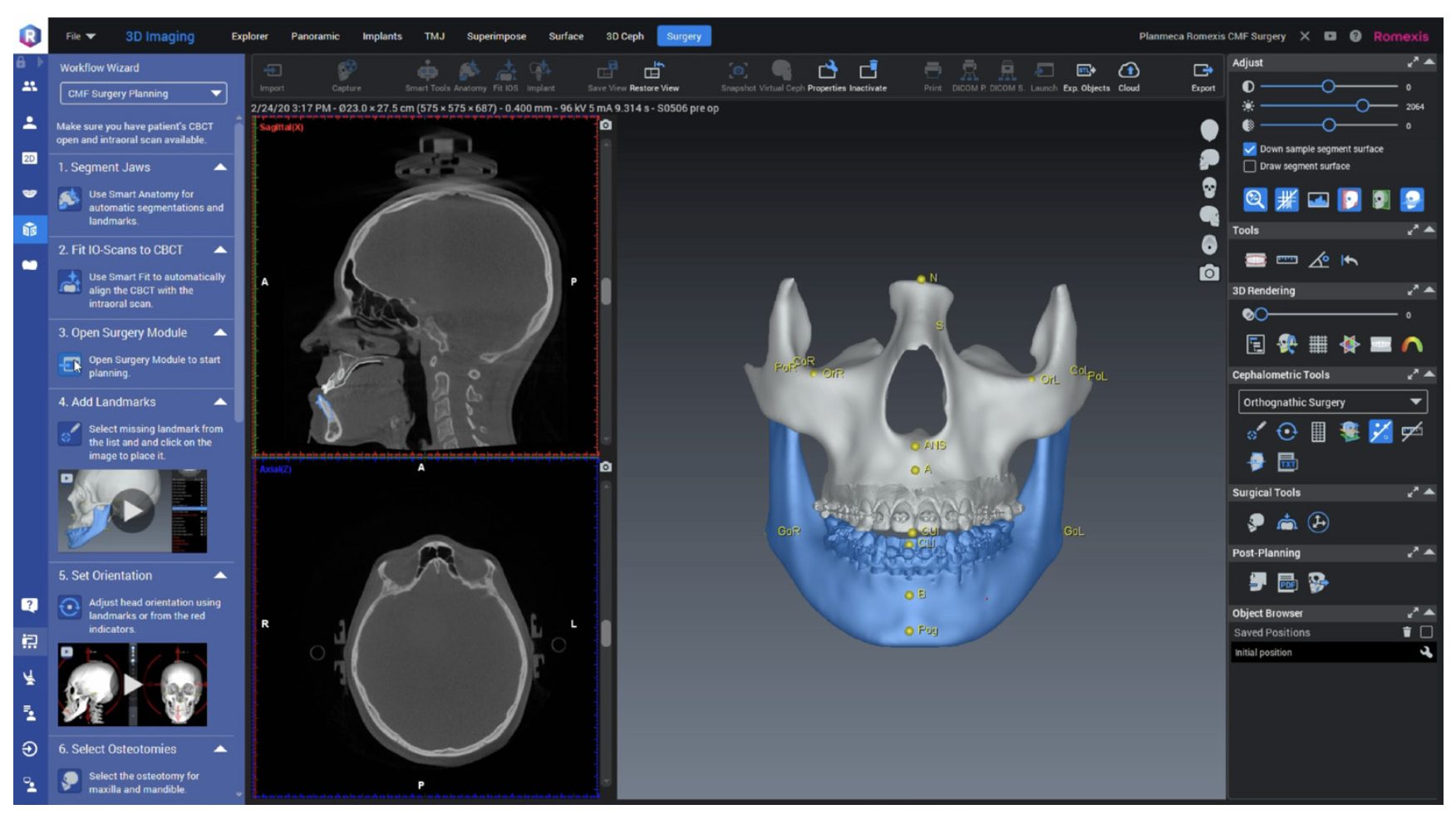Open the Superimpose tab
The image size is (1456, 824).
(496, 36)
